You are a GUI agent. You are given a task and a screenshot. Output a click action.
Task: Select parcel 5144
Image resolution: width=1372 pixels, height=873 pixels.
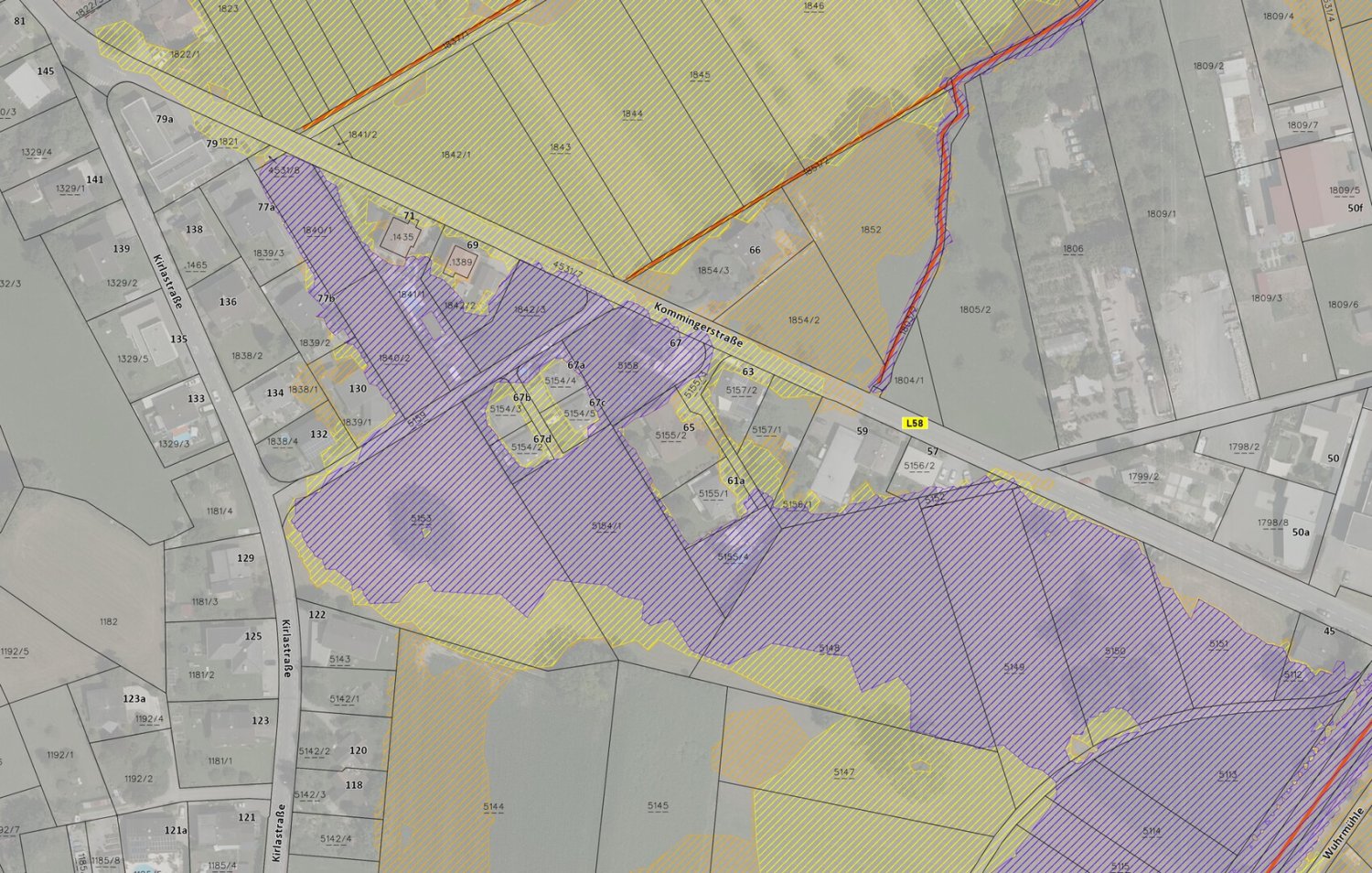[493, 807]
